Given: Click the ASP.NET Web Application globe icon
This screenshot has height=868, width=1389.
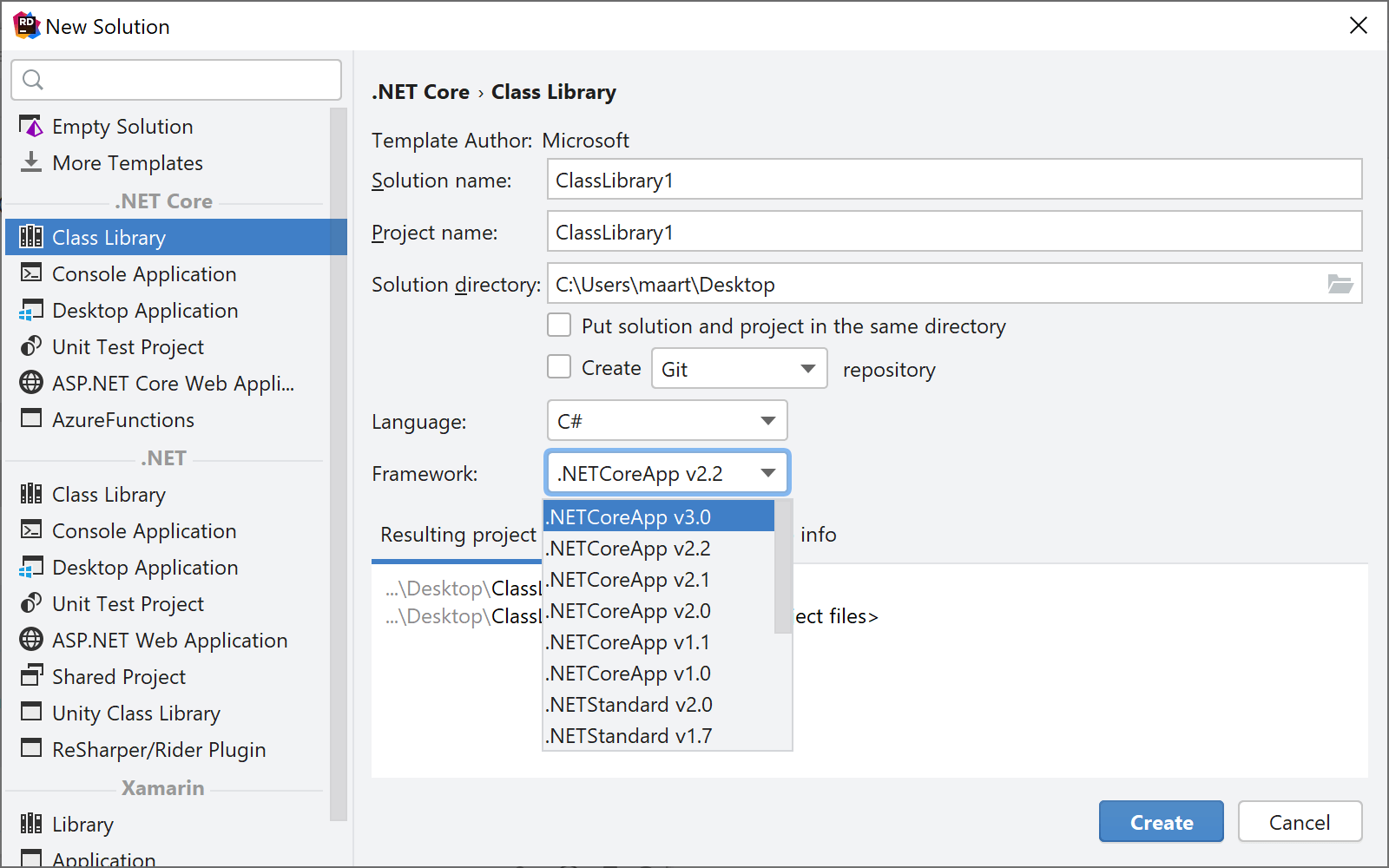Looking at the screenshot, I should pyautogui.click(x=31, y=640).
